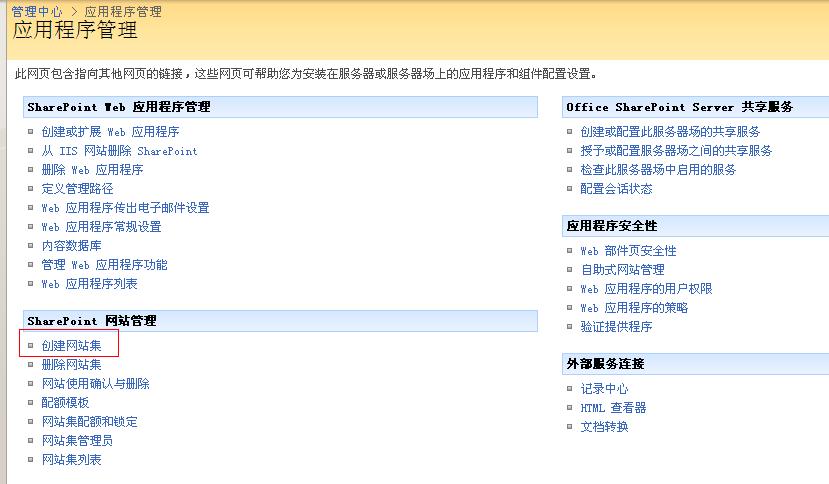Open 网站集管理员 link
This screenshot has width=829, height=484.
[77, 441]
